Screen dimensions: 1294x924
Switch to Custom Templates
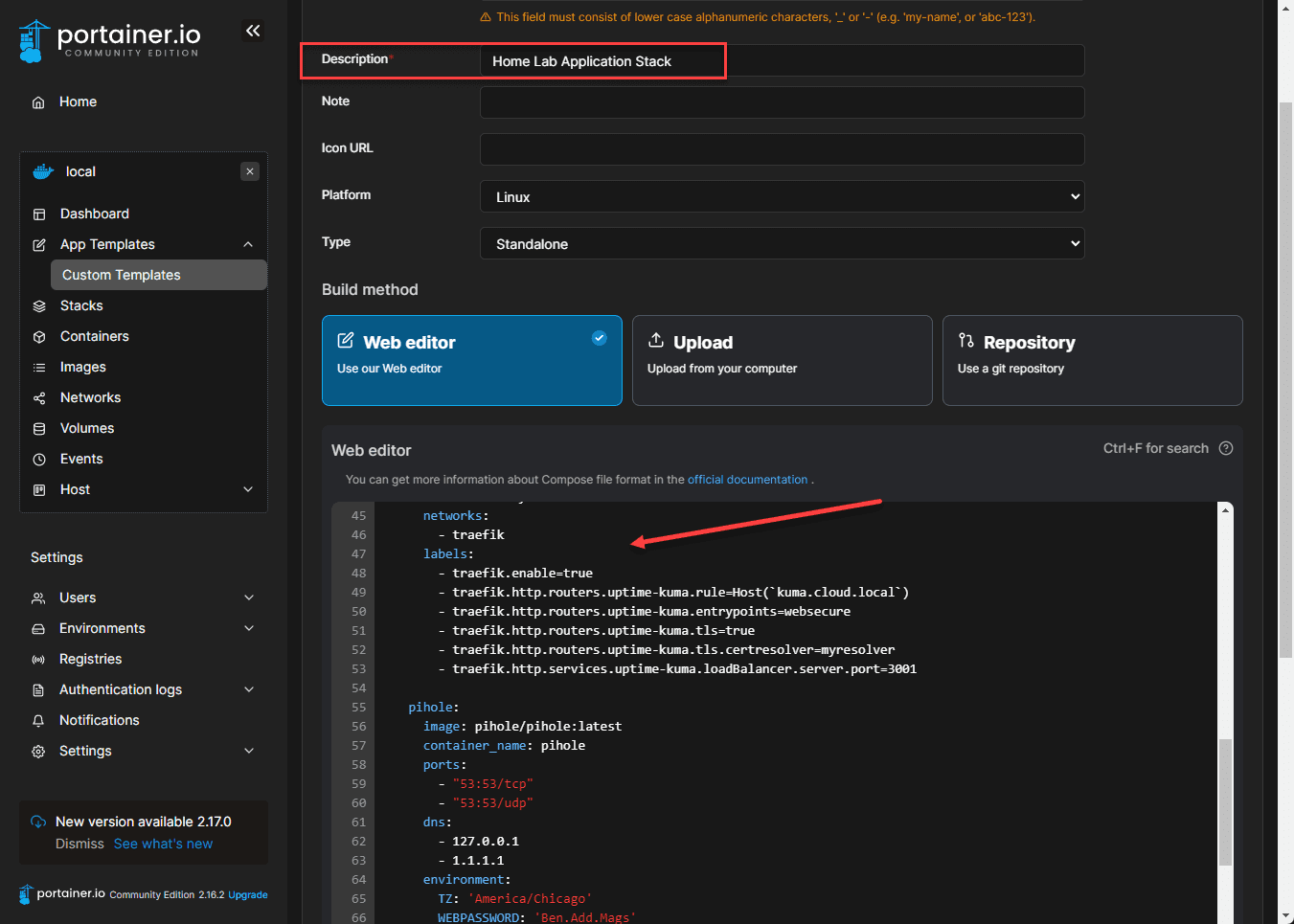point(121,275)
